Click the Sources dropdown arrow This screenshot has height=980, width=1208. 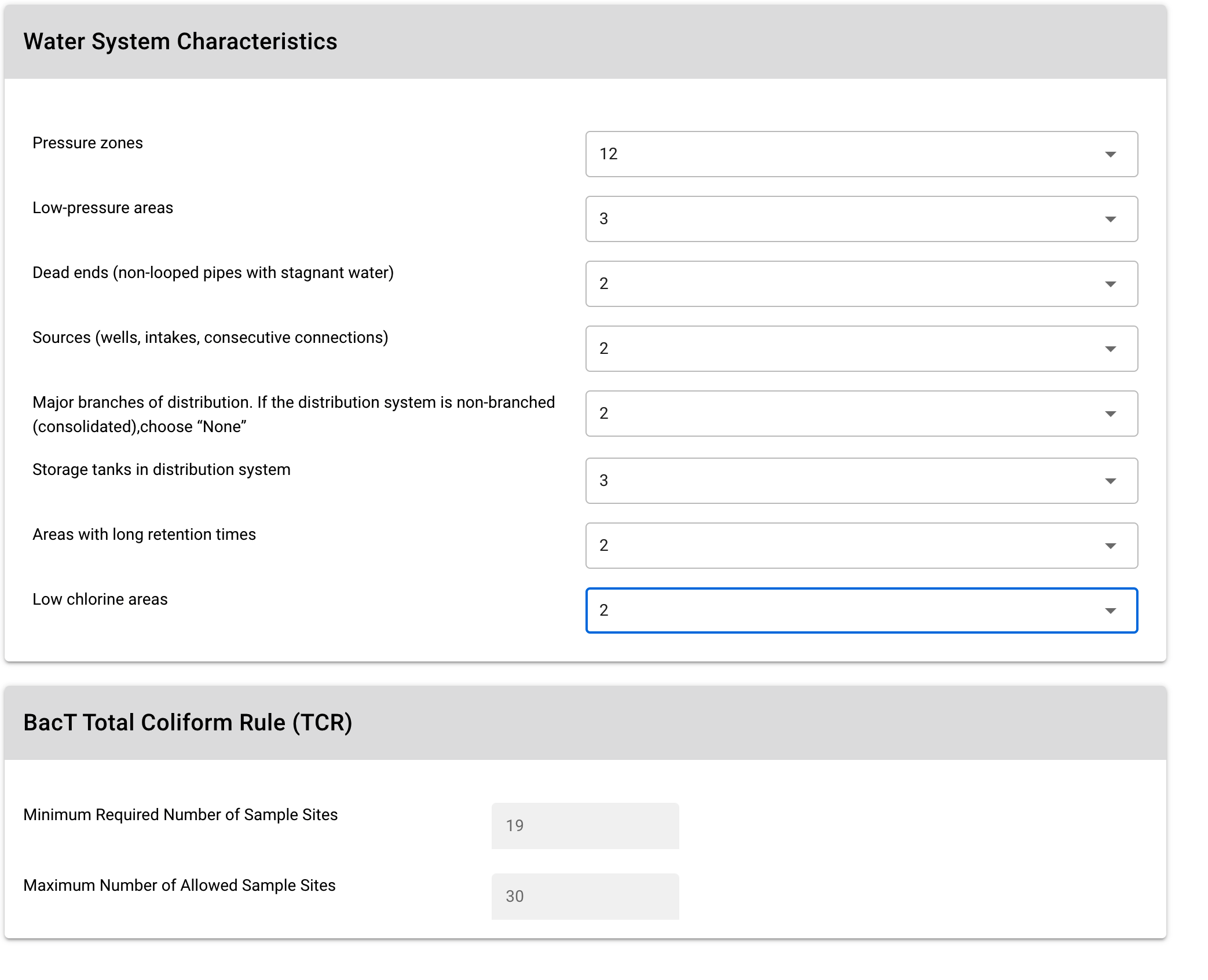(1110, 349)
